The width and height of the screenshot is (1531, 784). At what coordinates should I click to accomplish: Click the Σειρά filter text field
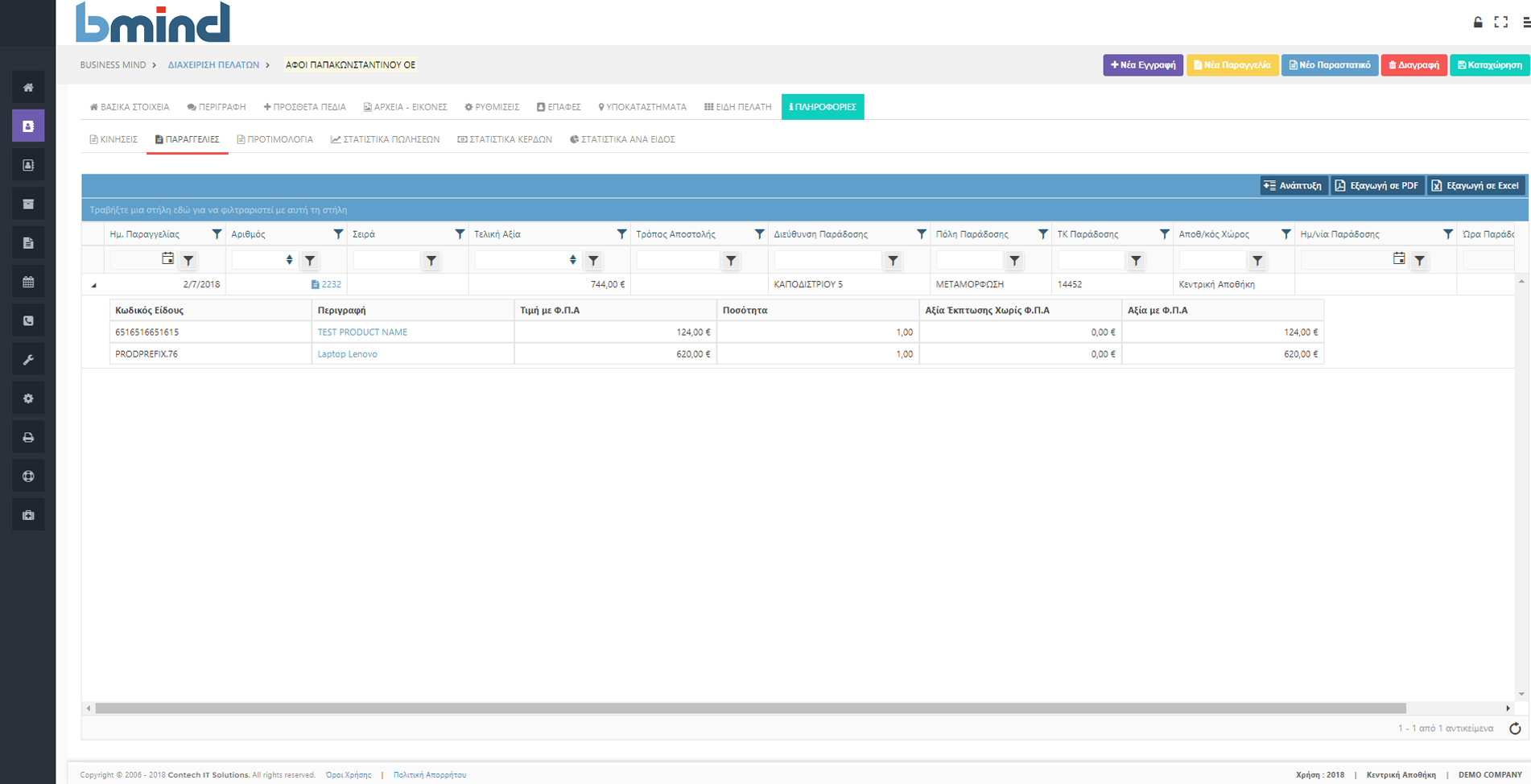tap(386, 260)
